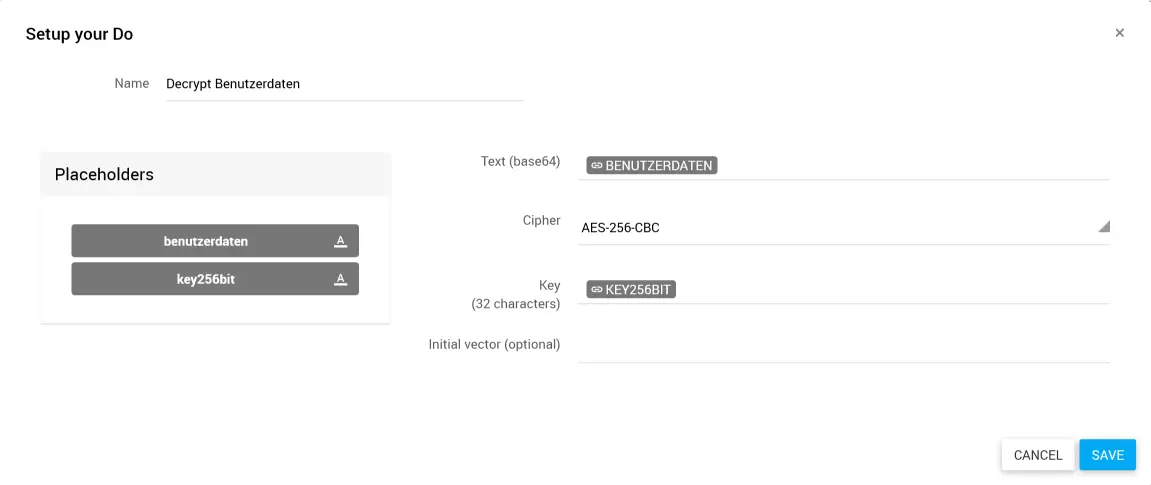Click the Cipher field label

coord(541,221)
